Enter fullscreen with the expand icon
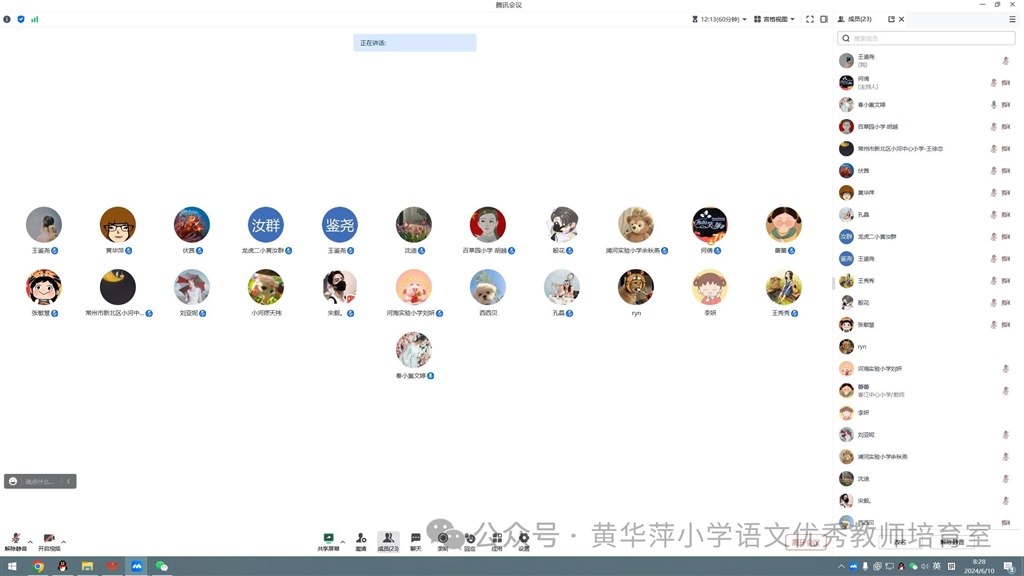 tap(810, 20)
